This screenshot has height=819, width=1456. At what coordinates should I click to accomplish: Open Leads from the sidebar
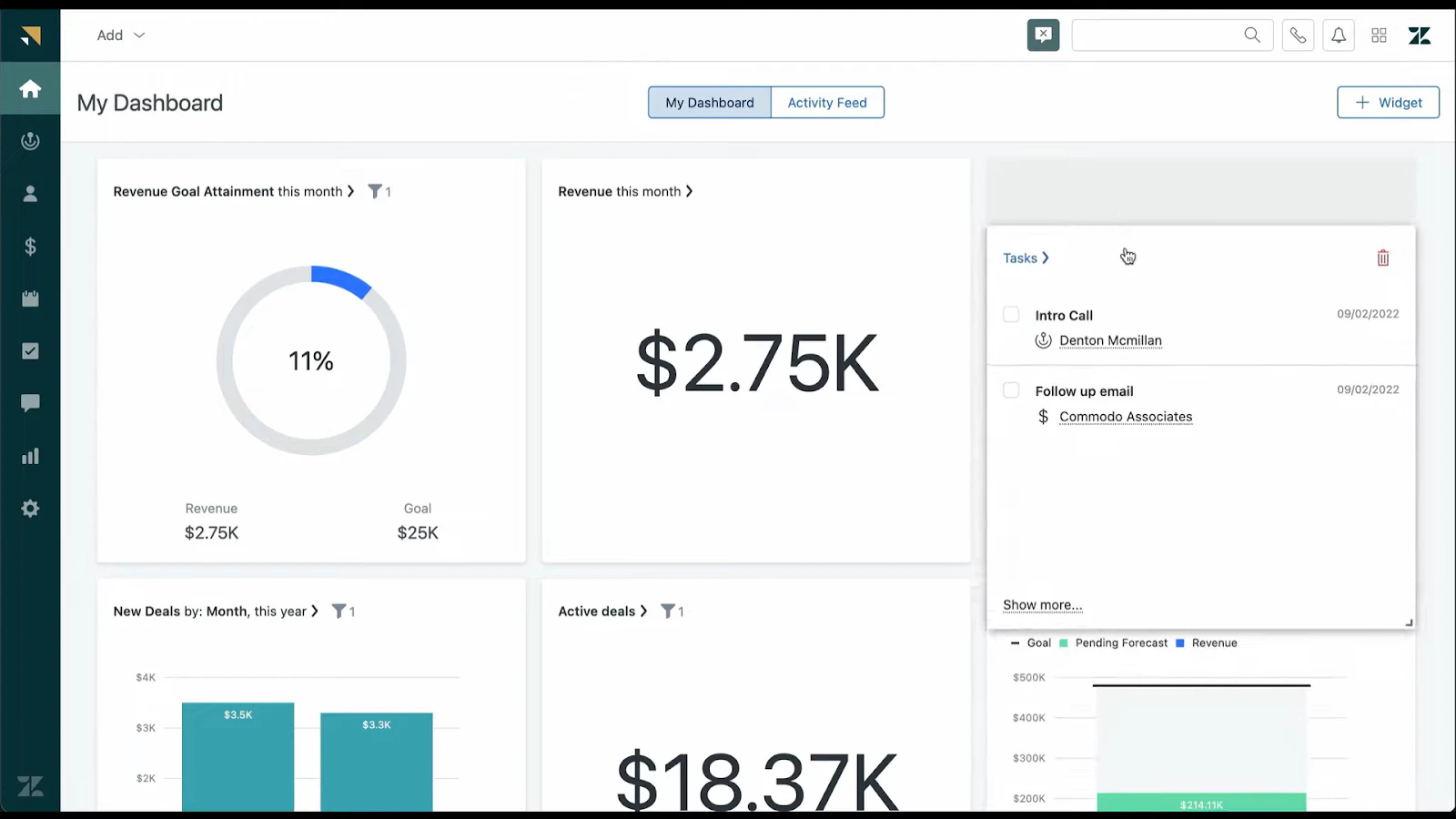[x=30, y=141]
